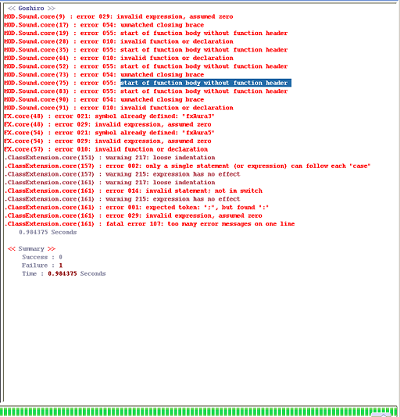Screen dimensions: 400x417
Task: Click the '<< Summary >>' heading
Action: pyautogui.click(x=32, y=249)
